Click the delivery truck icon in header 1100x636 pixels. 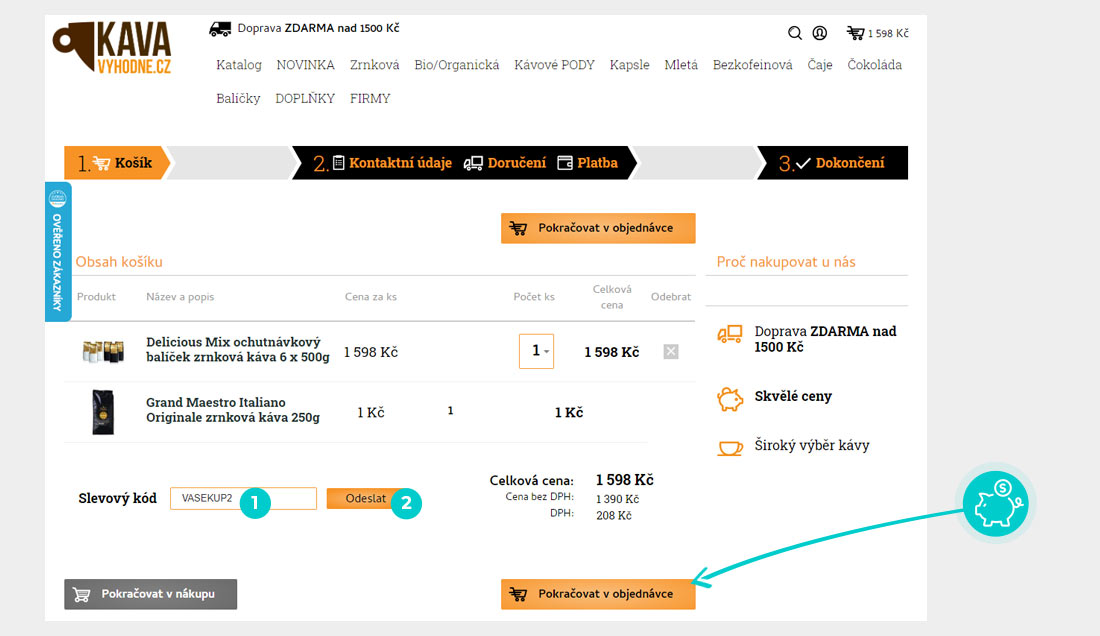[x=220, y=29]
